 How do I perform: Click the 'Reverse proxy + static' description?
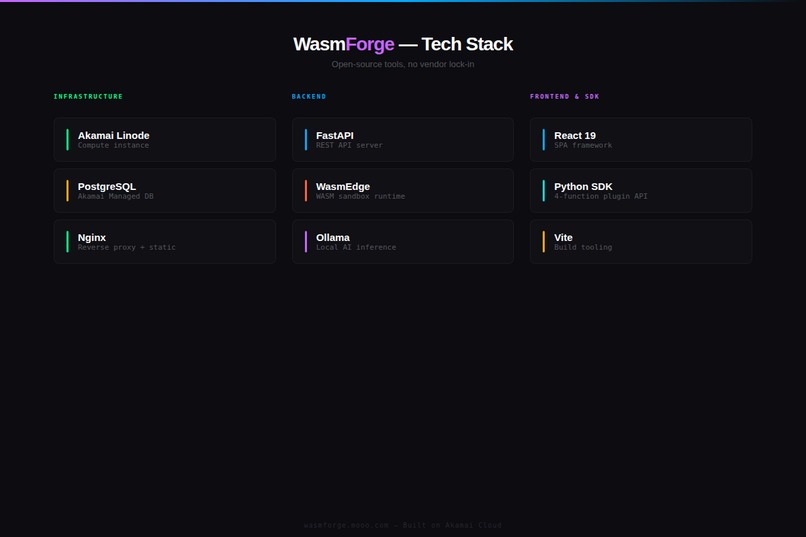[x=126, y=247]
